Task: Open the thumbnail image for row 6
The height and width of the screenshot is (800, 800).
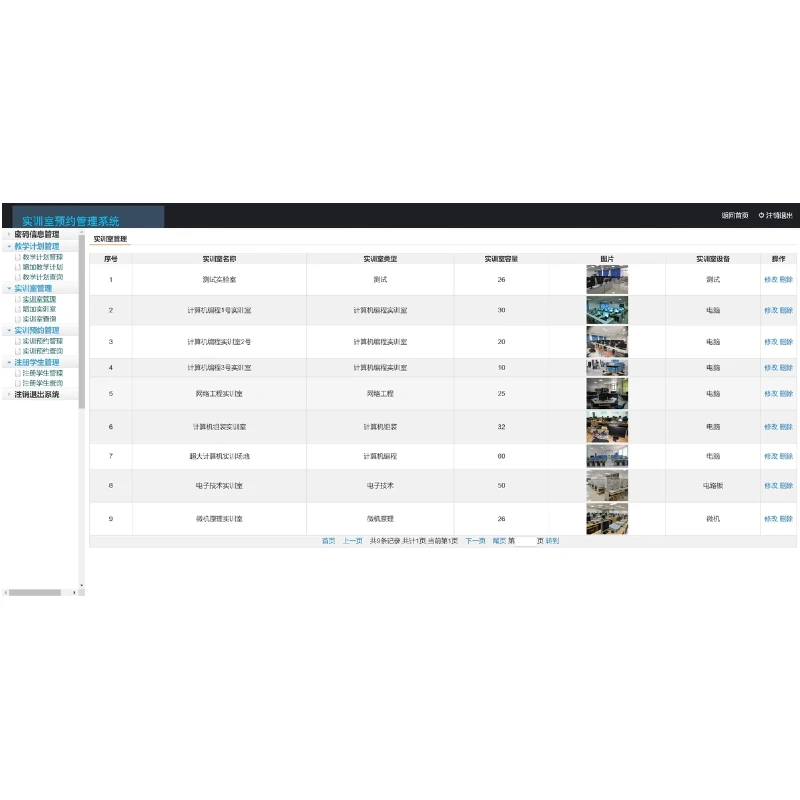Action: click(x=607, y=427)
